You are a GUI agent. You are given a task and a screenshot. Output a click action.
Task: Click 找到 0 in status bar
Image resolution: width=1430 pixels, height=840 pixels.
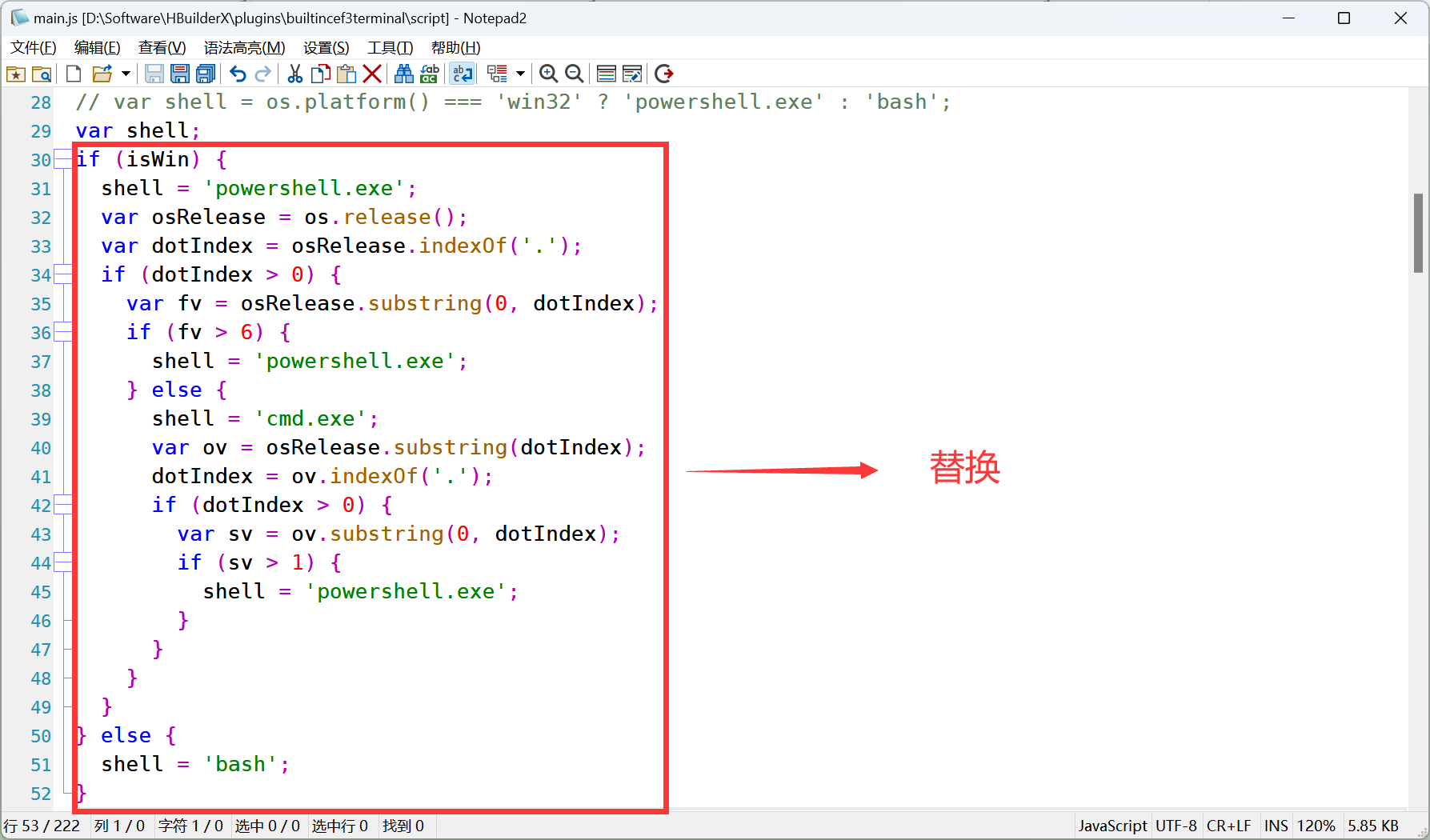click(x=403, y=826)
